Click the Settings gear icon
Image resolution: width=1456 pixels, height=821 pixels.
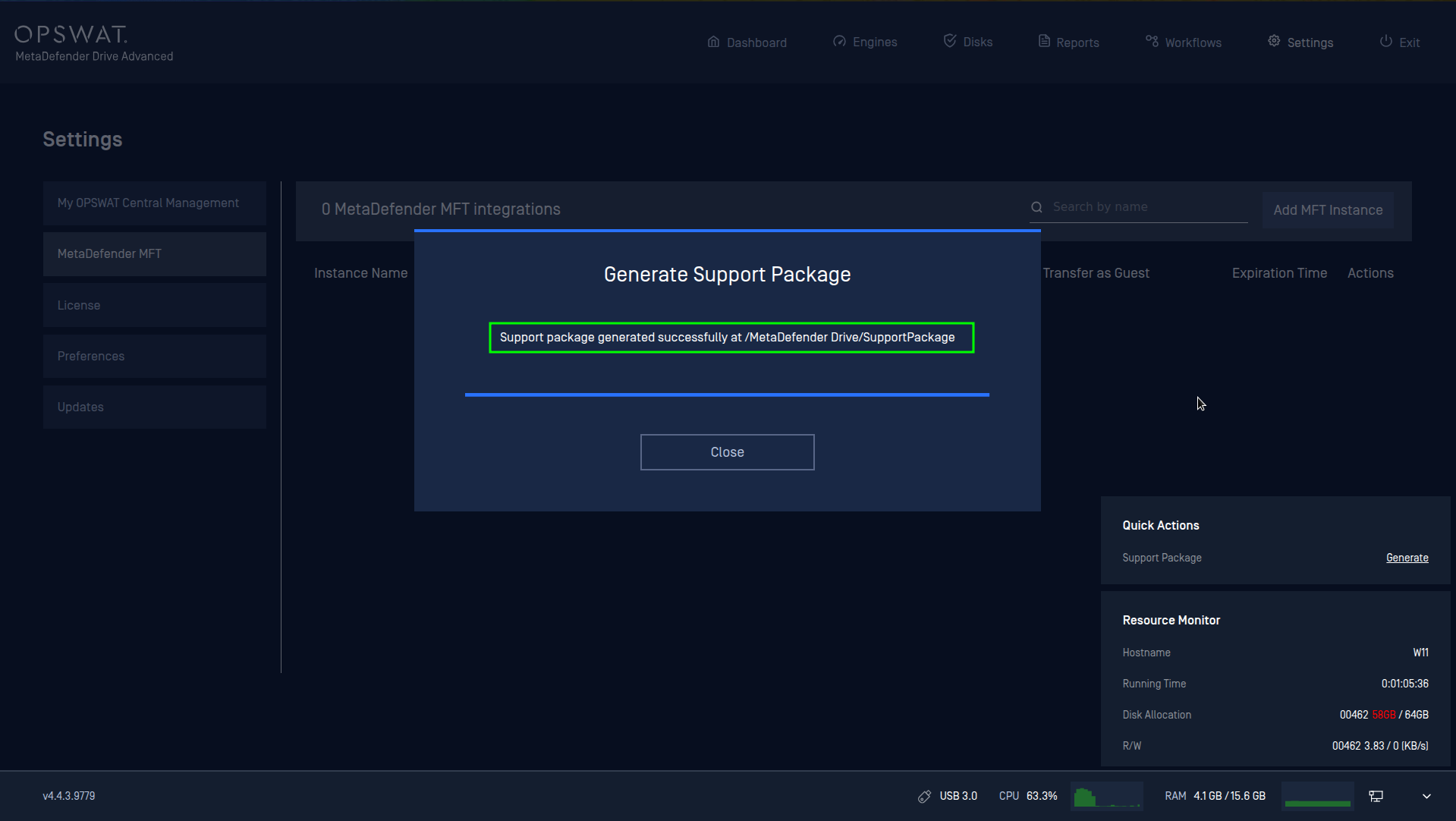coord(1274,42)
